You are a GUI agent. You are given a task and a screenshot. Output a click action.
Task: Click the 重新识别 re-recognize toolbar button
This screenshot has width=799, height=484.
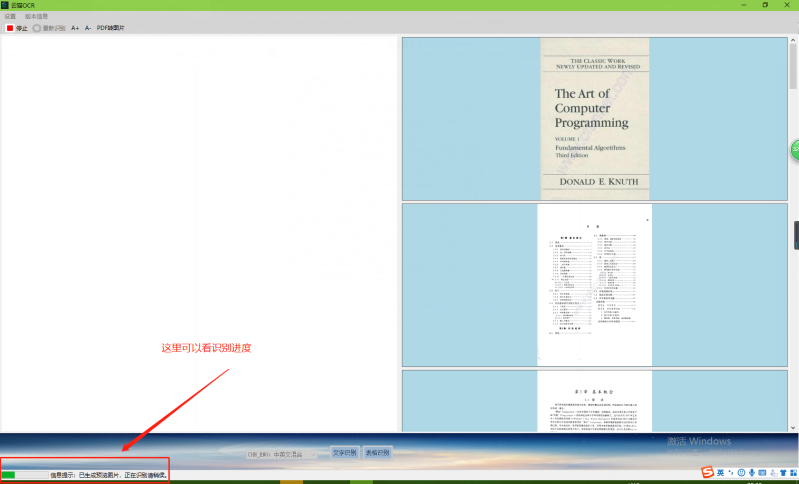click(49, 28)
